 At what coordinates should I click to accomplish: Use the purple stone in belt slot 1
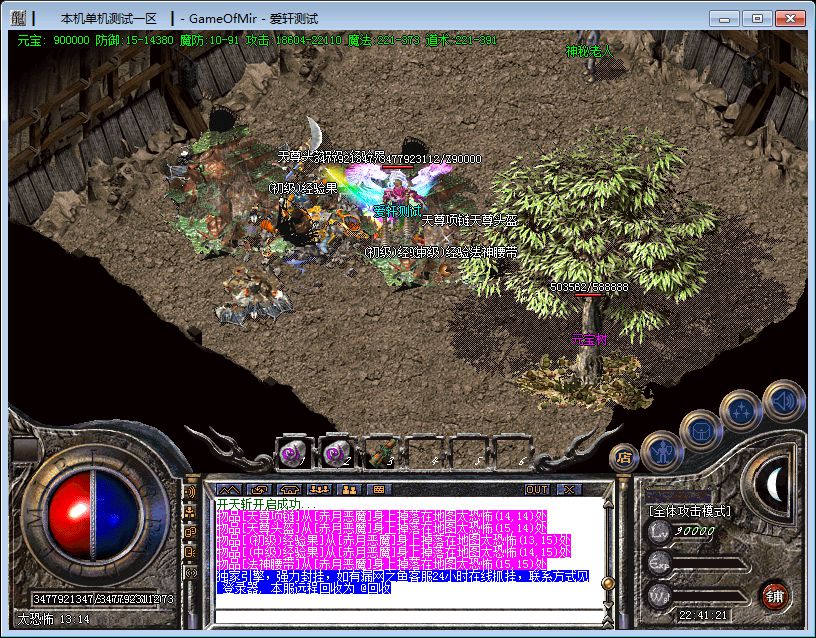pyautogui.click(x=295, y=453)
